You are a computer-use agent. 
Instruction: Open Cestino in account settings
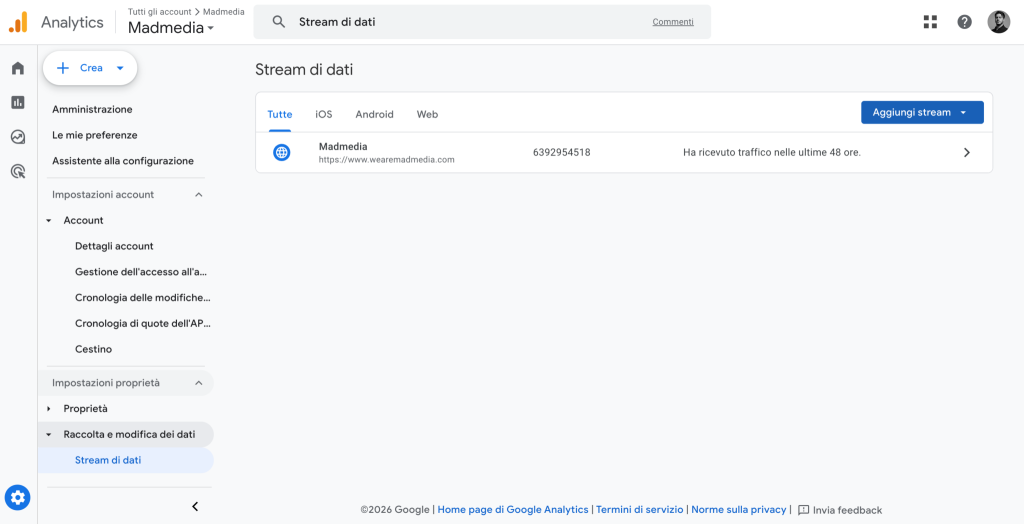pyautogui.click(x=93, y=350)
